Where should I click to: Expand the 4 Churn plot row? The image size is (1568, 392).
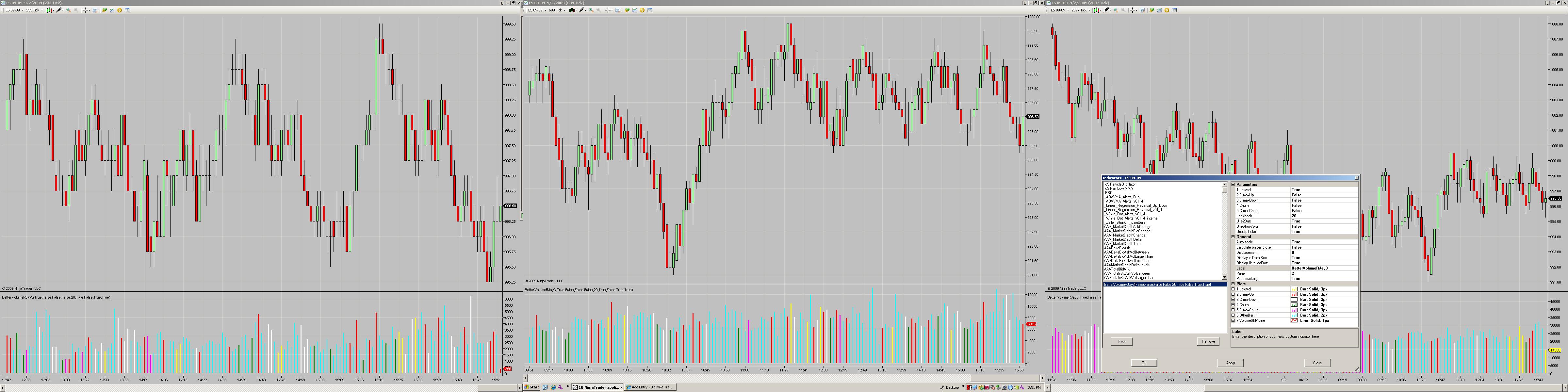(1233, 305)
